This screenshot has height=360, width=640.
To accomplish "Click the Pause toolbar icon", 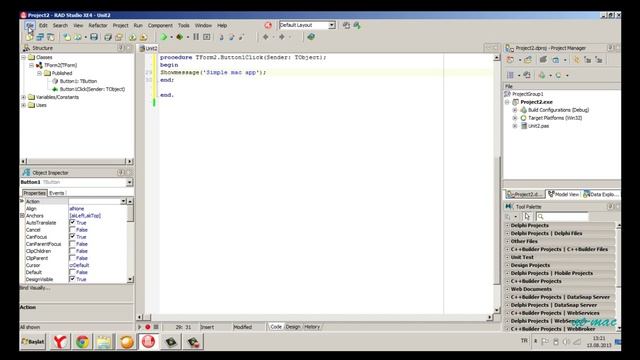I will pos(196,37).
